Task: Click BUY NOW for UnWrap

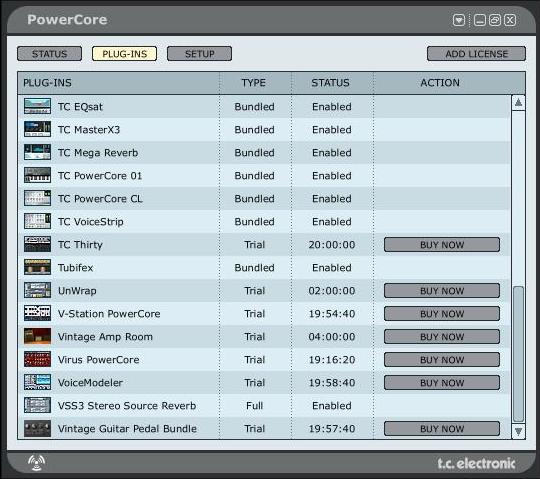Action: pos(442,291)
